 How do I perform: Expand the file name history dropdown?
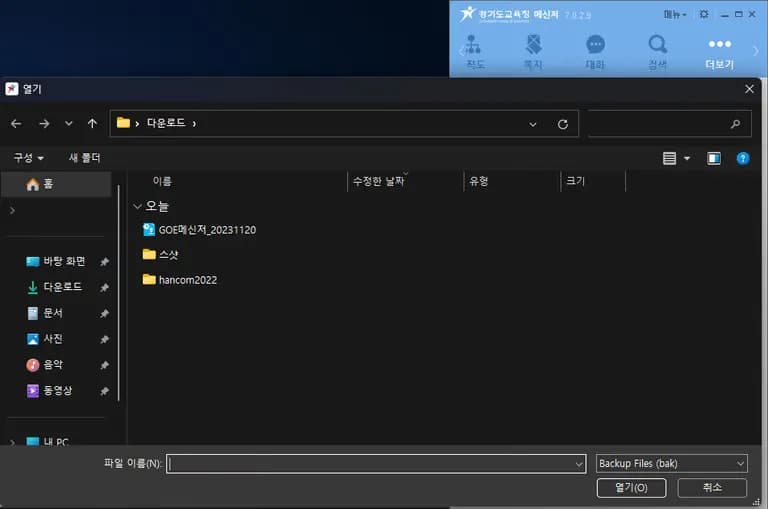[x=579, y=464]
